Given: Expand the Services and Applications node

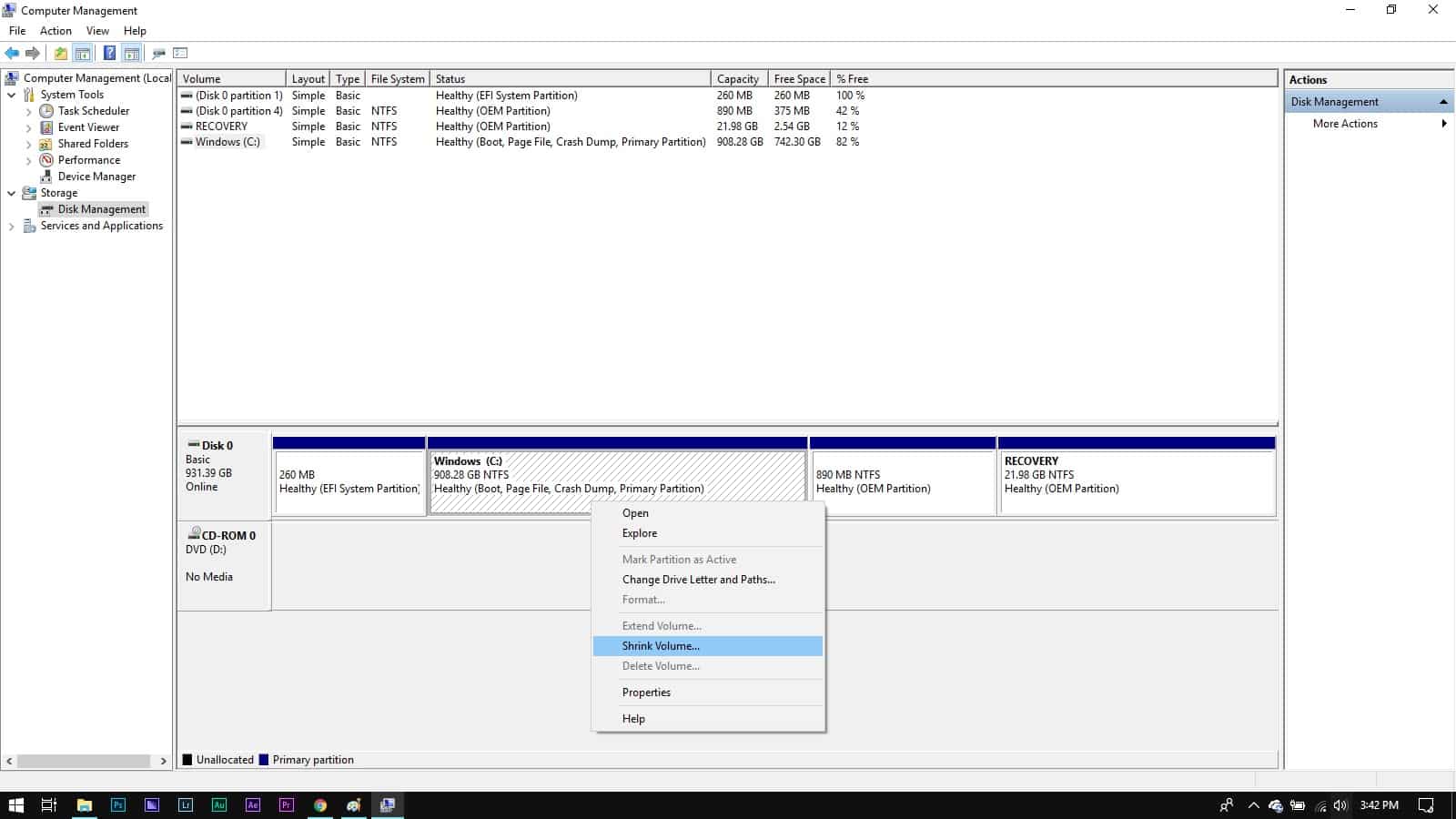Looking at the screenshot, I should [x=11, y=226].
